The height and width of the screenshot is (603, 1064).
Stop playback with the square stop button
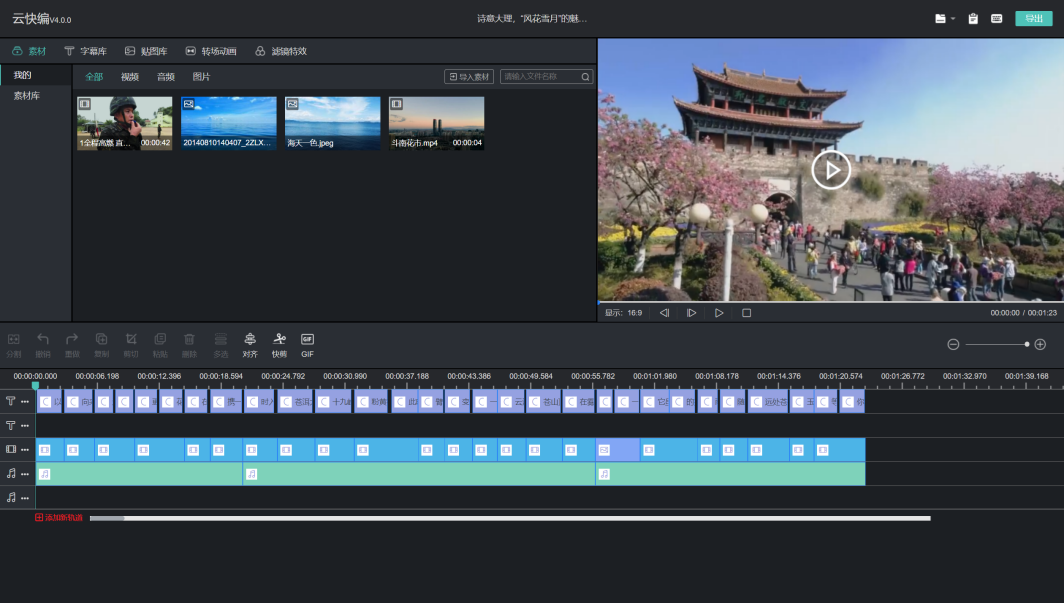[x=746, y=313]
